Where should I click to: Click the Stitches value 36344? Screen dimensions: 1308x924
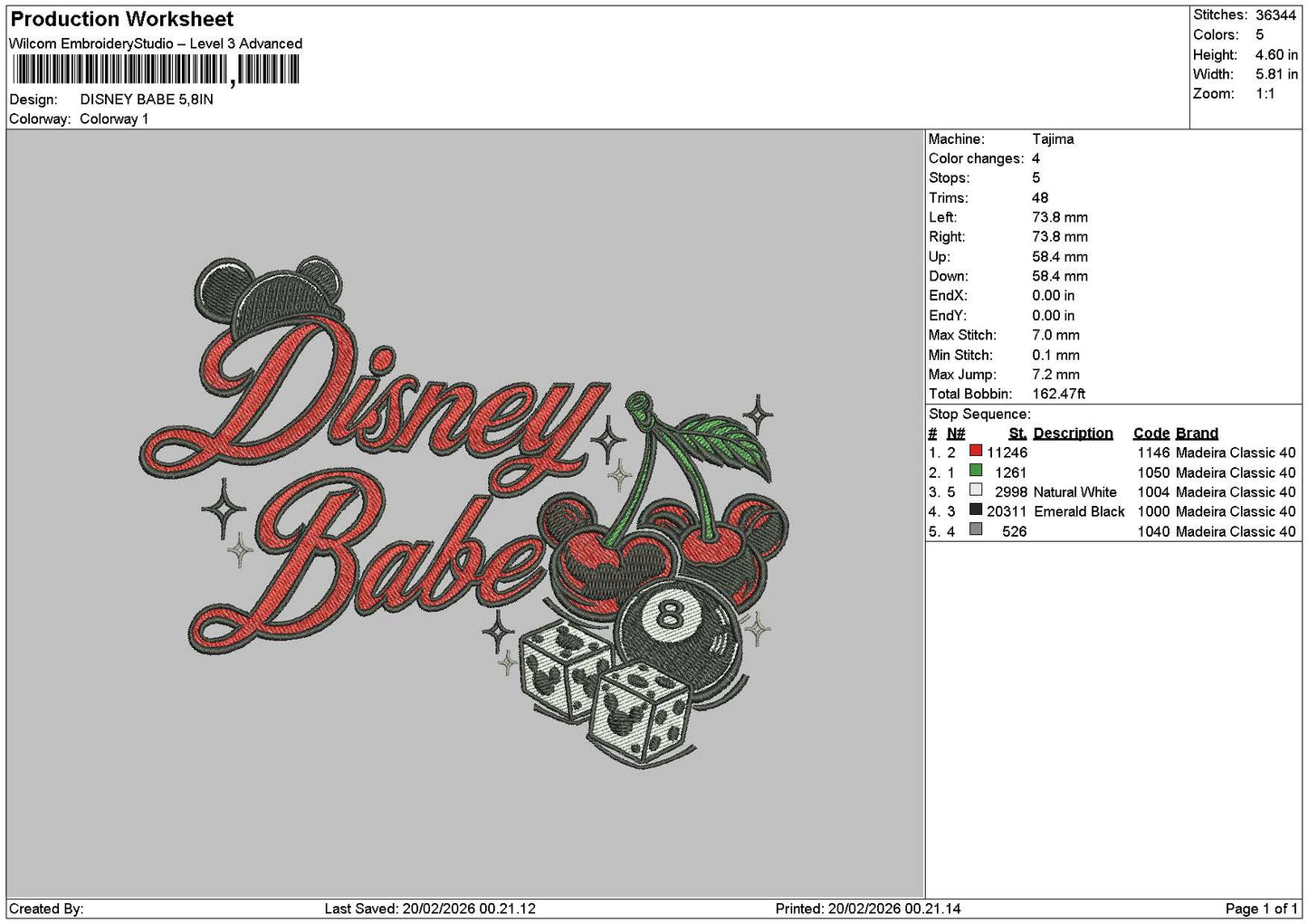(x=1275, y=15)
